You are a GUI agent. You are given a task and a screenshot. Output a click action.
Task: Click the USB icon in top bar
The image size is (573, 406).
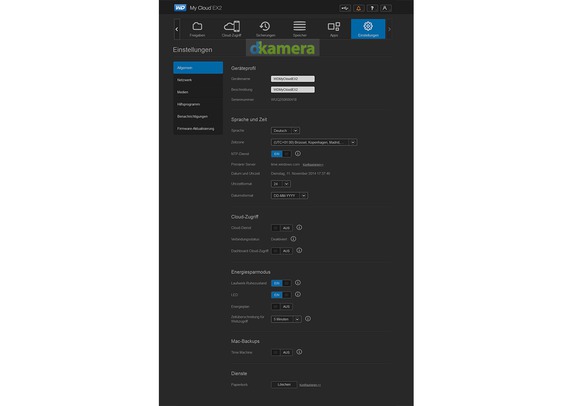coord(345,8)
